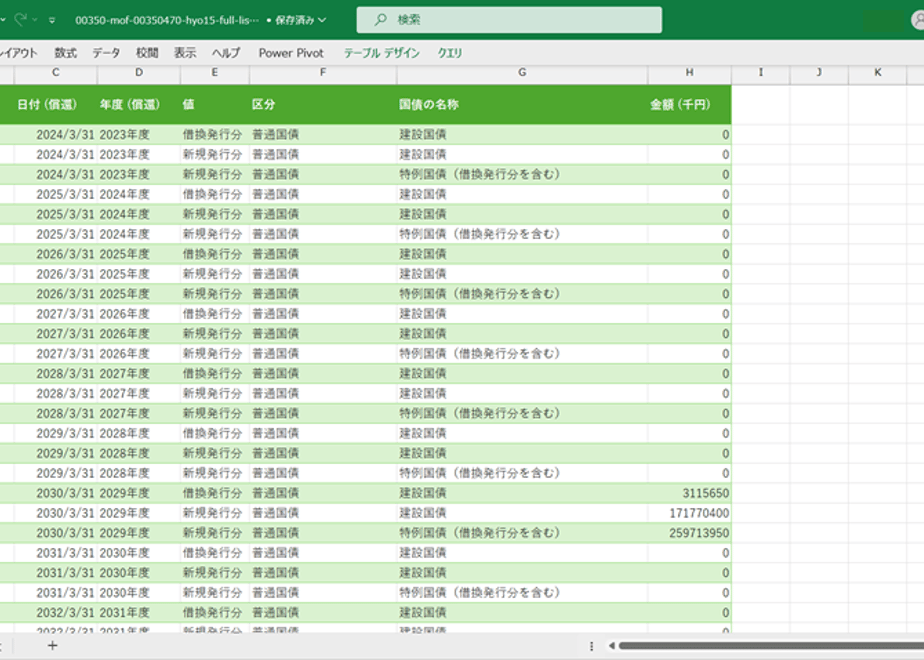Select 借換発行分 cell in the 2031/3/31 row
The width and height of the screenshot is (924, 660).
214,553
